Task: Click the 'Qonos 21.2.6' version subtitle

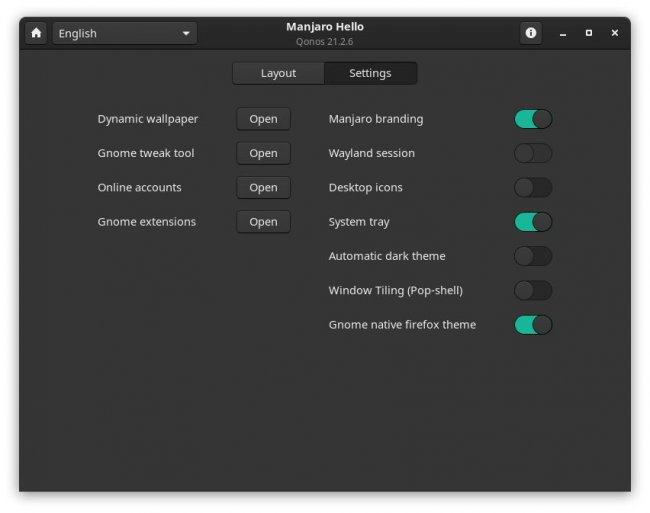Action: click(325, 42)
